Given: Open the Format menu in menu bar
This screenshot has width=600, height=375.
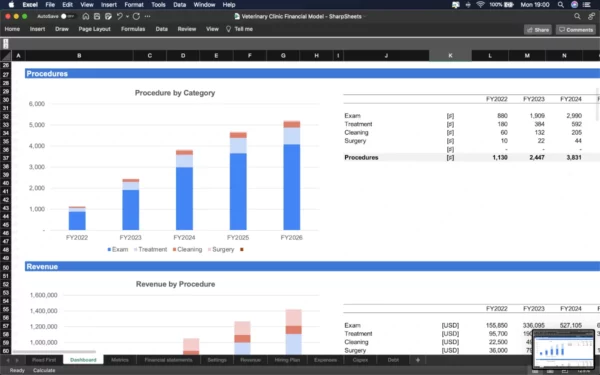Looking at the screenshot, I should (x=134, y=5).
